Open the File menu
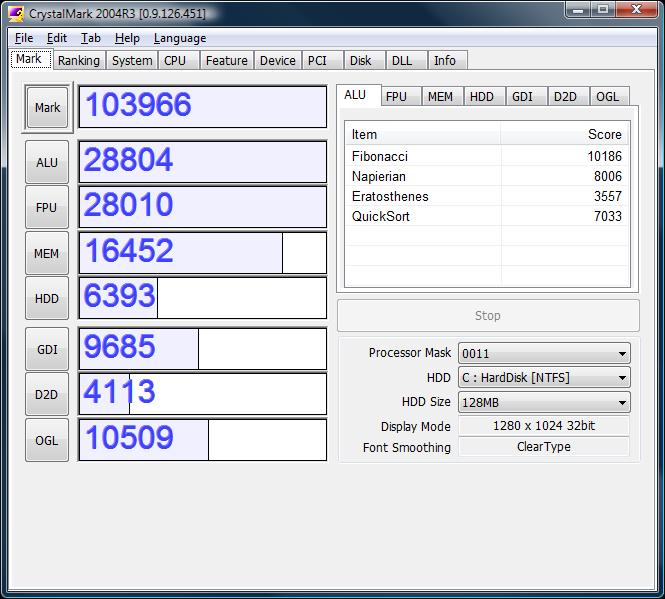 click(24, 38)
